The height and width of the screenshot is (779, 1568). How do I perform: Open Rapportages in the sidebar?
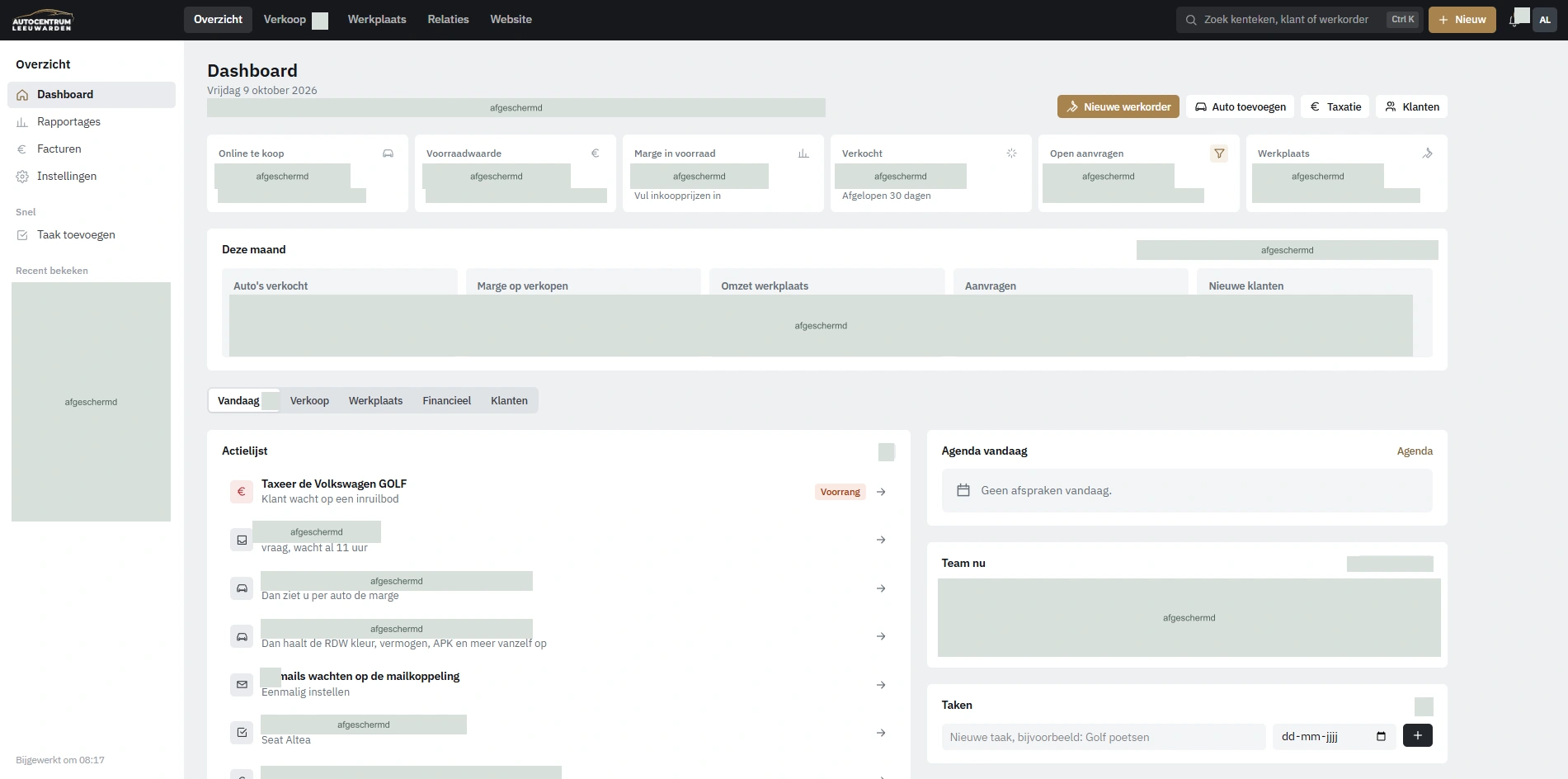[92, 122]
